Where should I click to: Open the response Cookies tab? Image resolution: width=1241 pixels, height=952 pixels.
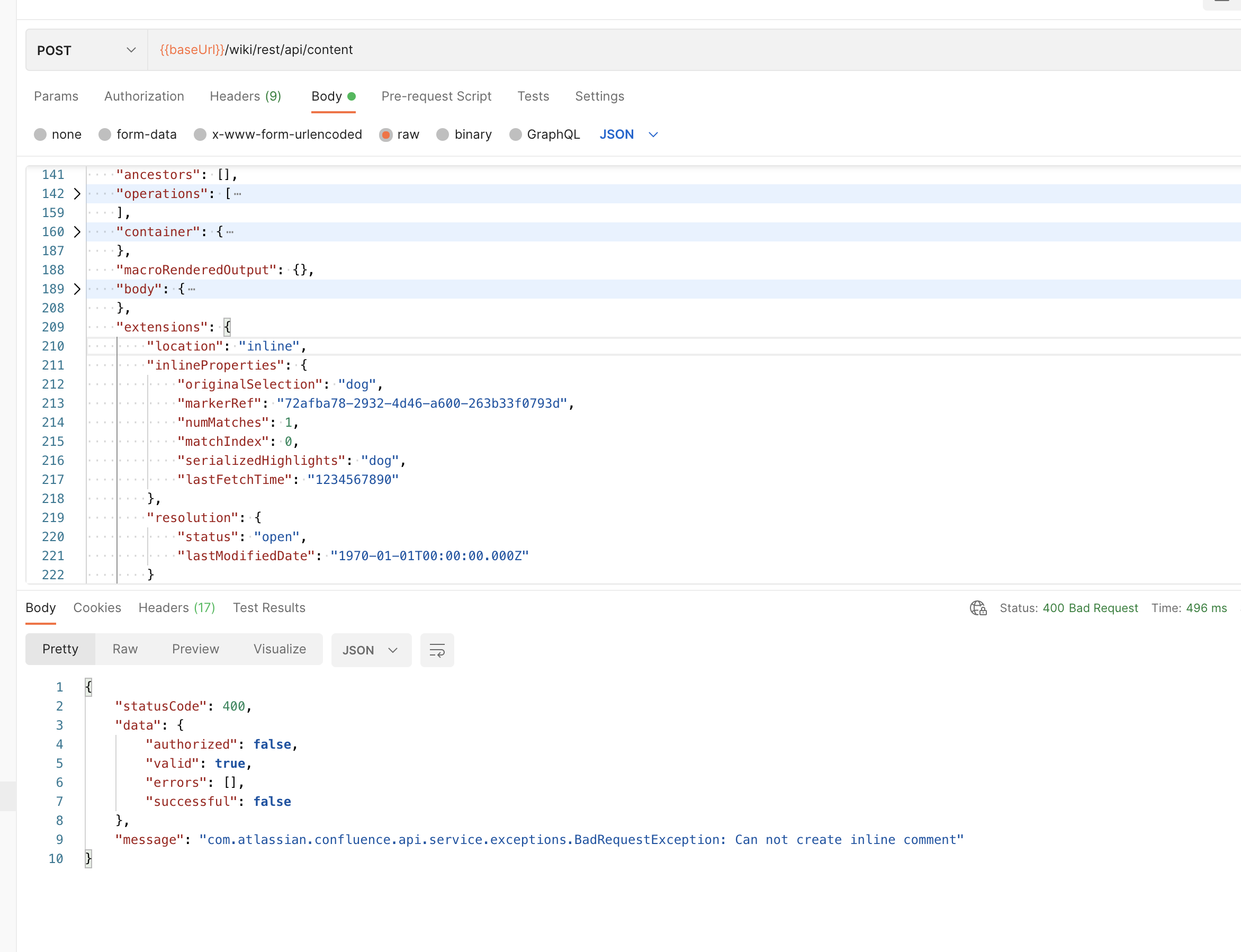(x=97, y=607)
